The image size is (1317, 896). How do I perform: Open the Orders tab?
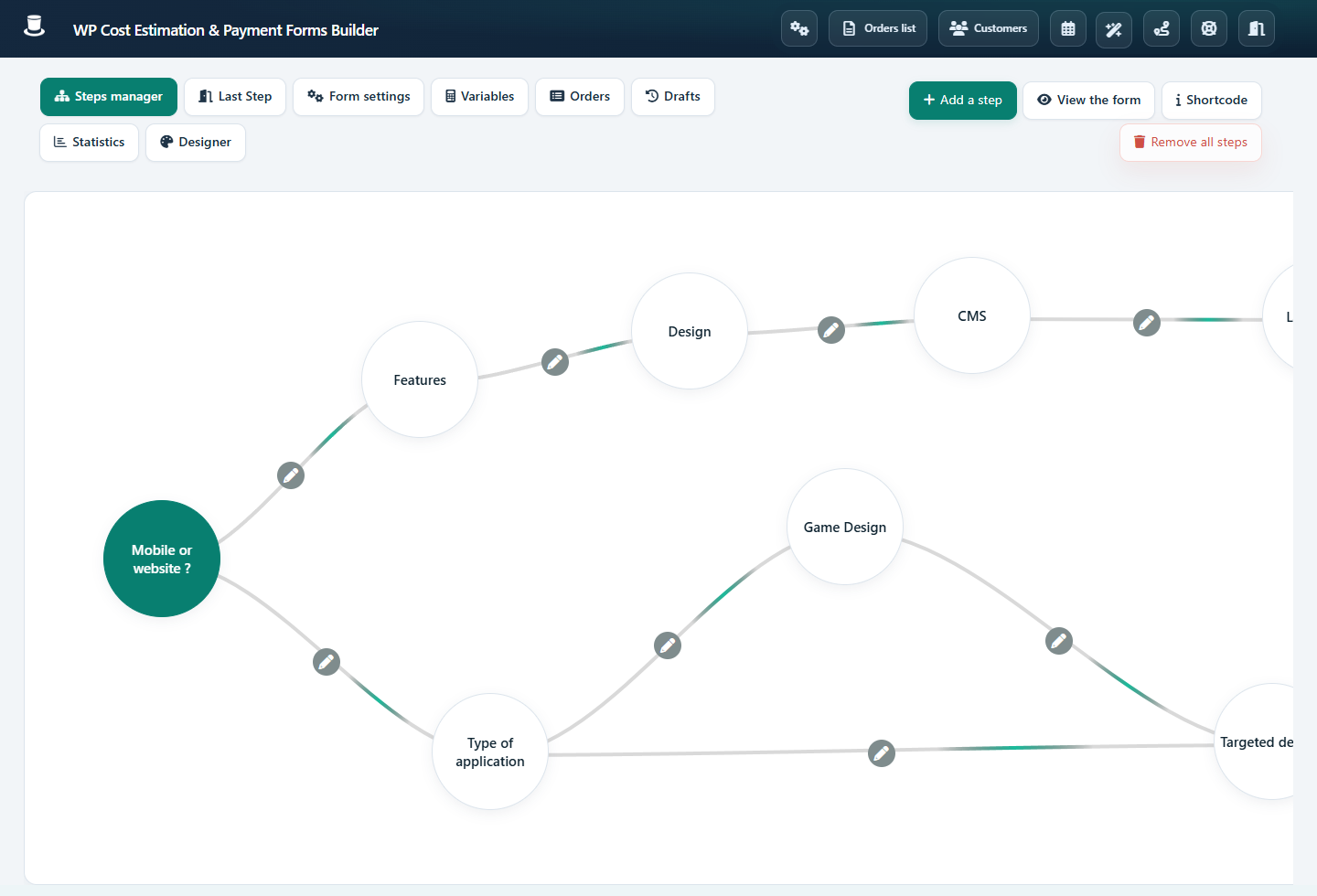coord(580,97)
